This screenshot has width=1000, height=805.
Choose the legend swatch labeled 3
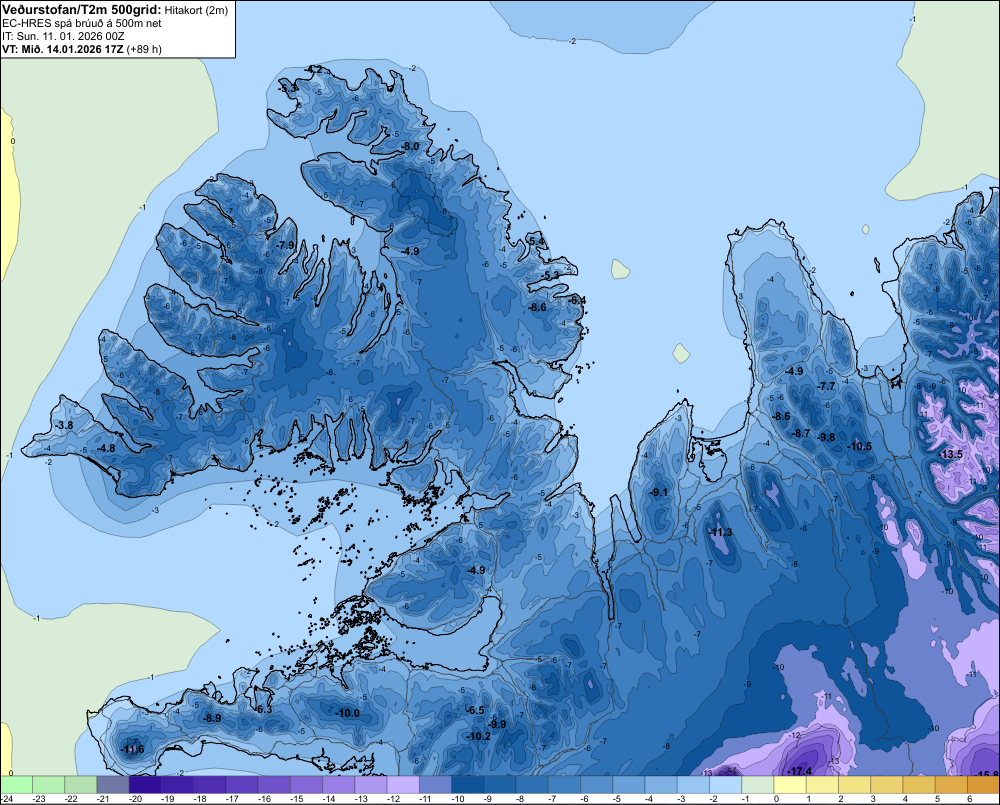[x=886, y=784]
